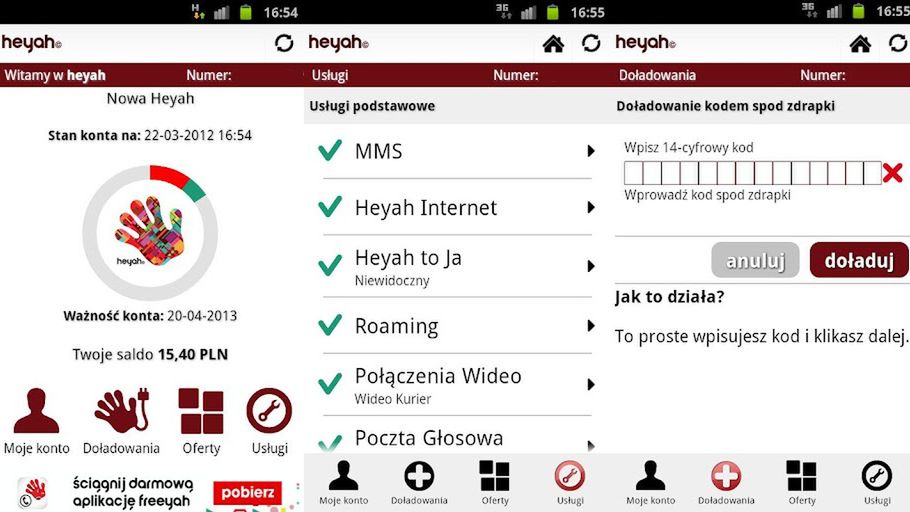Tap the refresh icon on the Doładowania screen
The image size is (910, 512).
[x=898, y=43]
